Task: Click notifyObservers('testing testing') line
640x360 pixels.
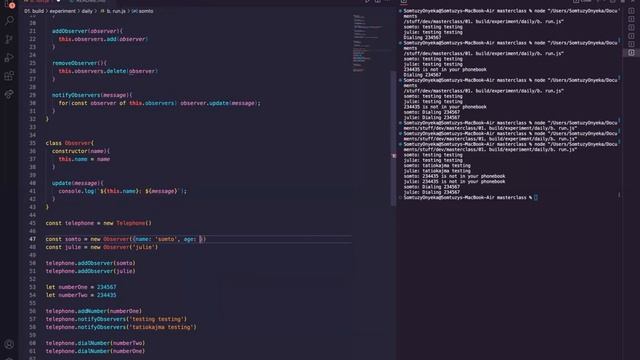Action: [x=116, y=319]
